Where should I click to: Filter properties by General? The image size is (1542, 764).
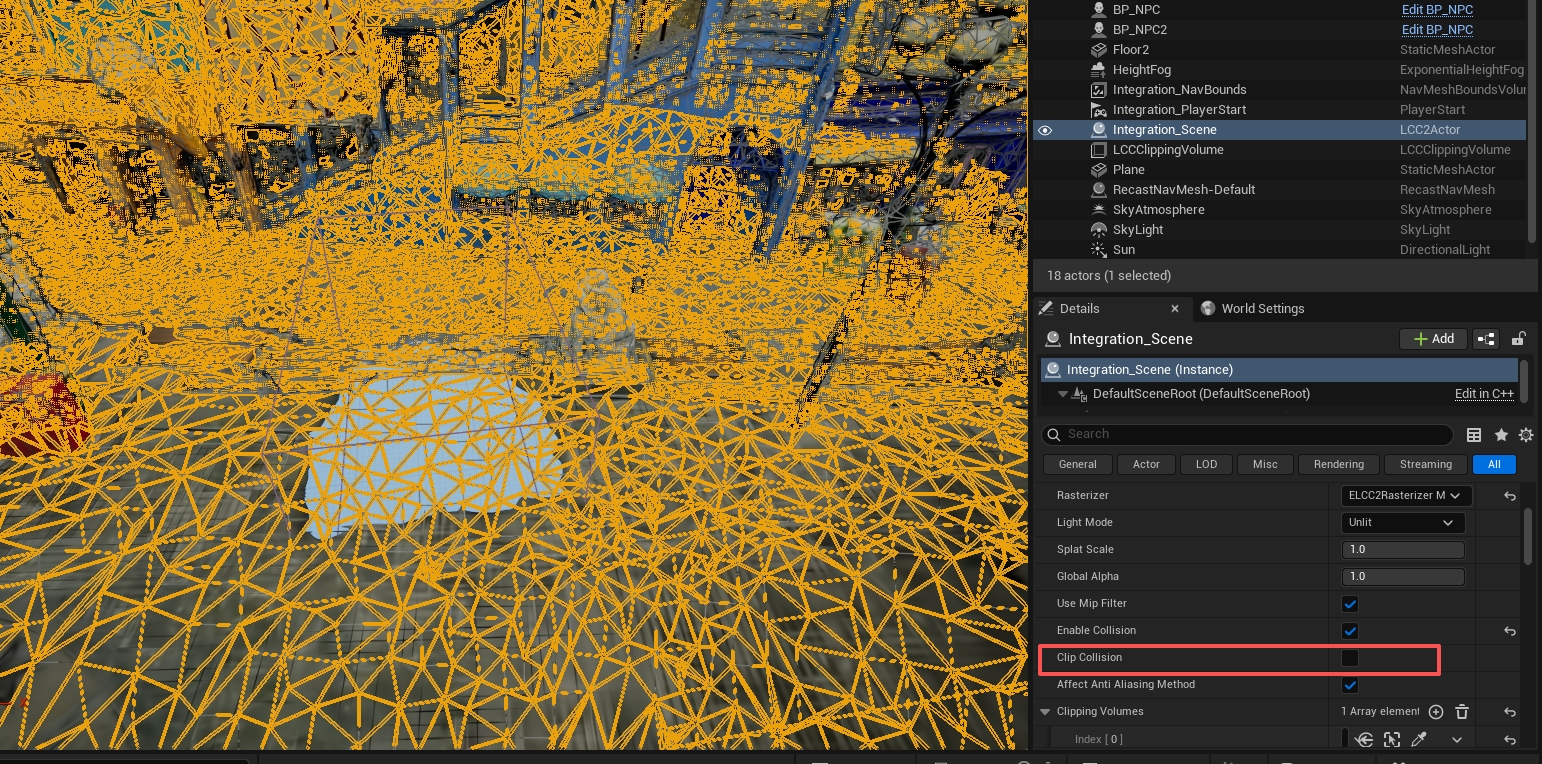1078,464
